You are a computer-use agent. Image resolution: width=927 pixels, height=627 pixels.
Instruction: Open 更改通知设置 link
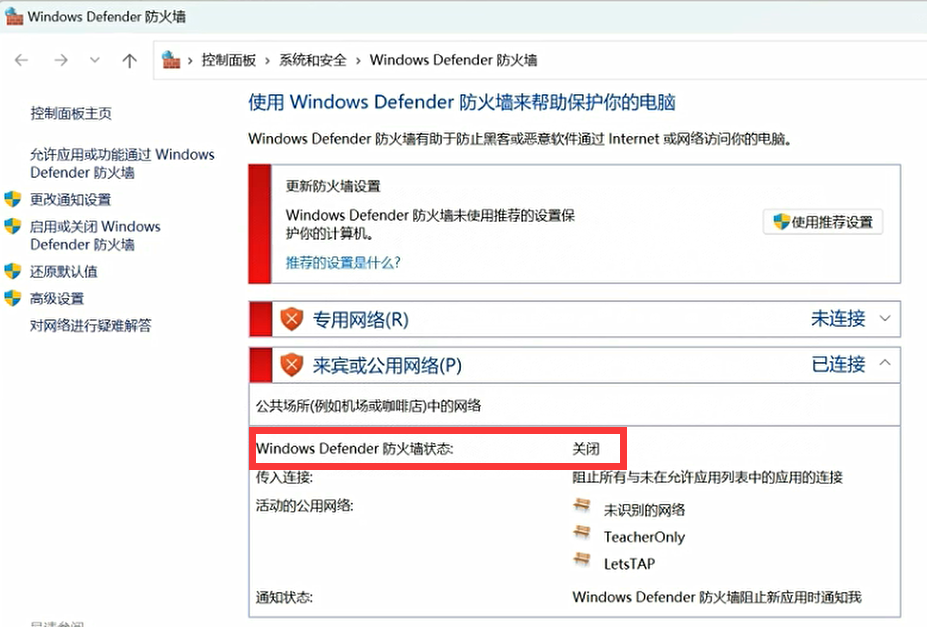70,199
